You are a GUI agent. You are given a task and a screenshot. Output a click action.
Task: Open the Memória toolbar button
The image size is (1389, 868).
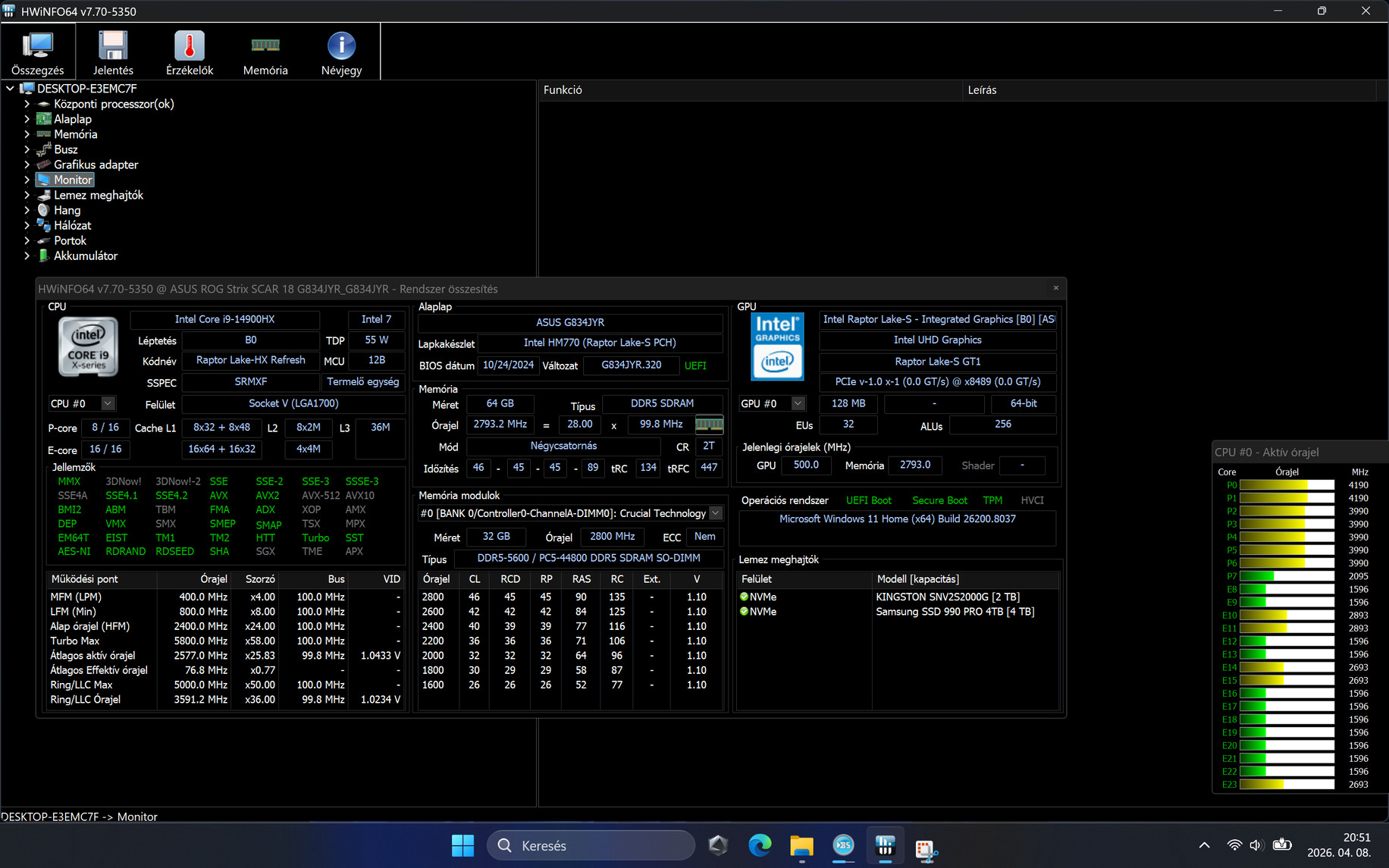pyautogui.click(x=265, y=53)
